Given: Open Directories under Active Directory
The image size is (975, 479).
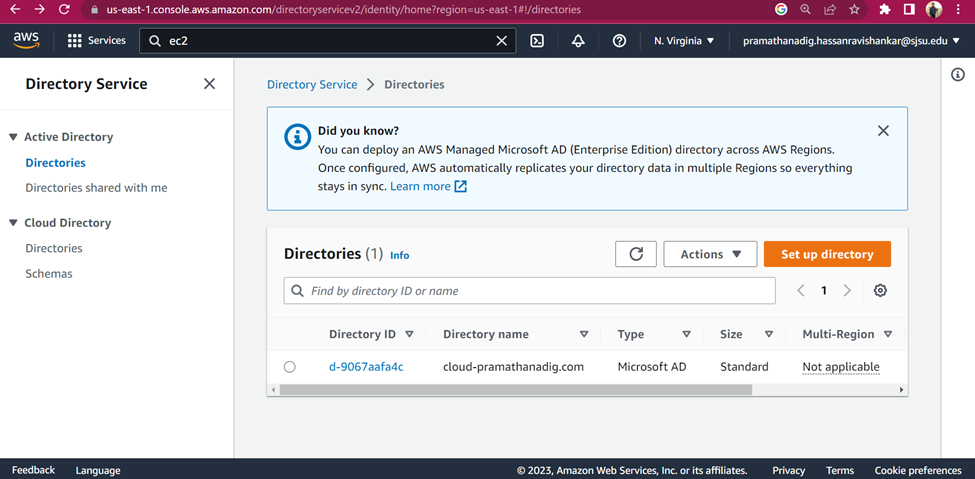Looking at the screenshot, I should coord(55,163).
